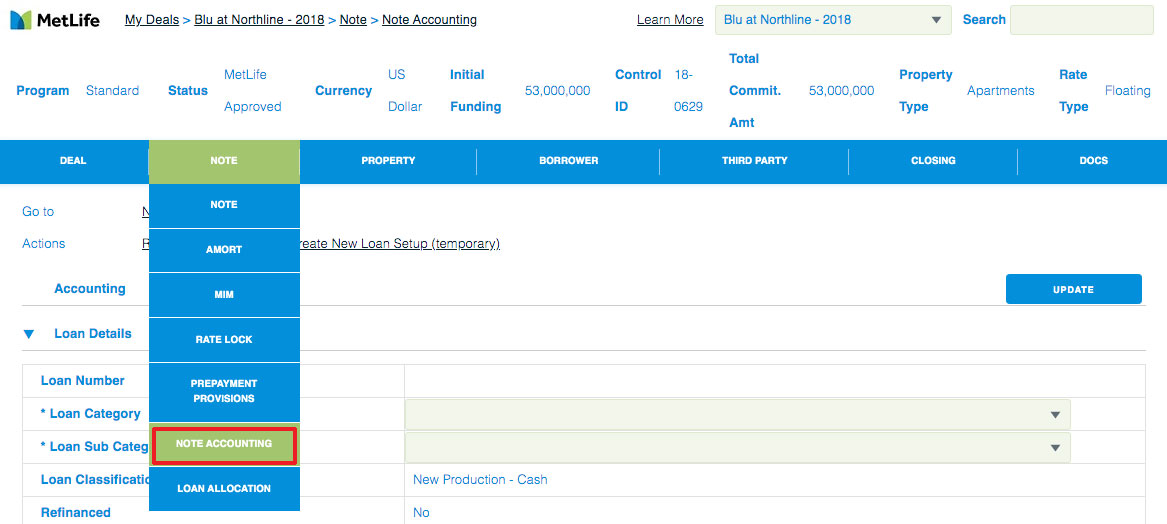Select MIM in the Note submenu

point(224,295)
